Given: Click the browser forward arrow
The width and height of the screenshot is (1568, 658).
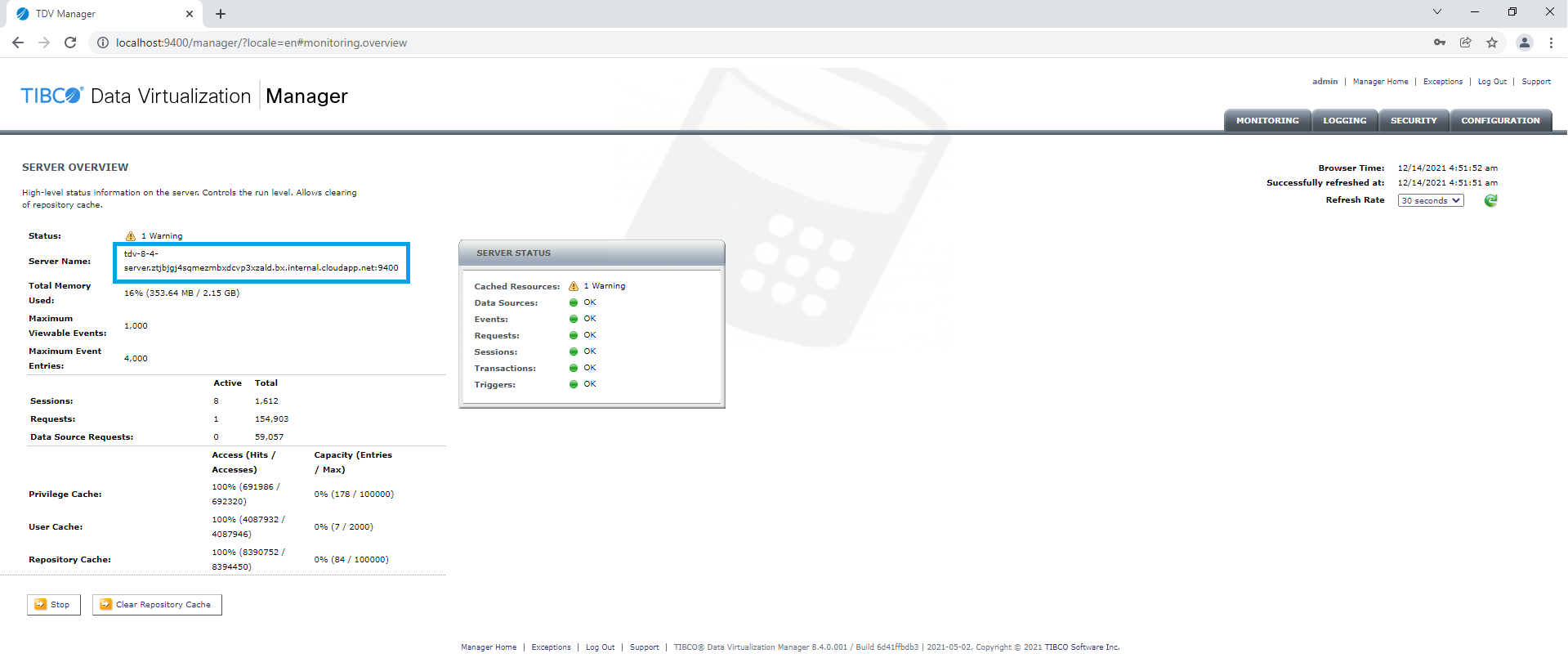Looking at the screenshot, I should coord(44,43).
